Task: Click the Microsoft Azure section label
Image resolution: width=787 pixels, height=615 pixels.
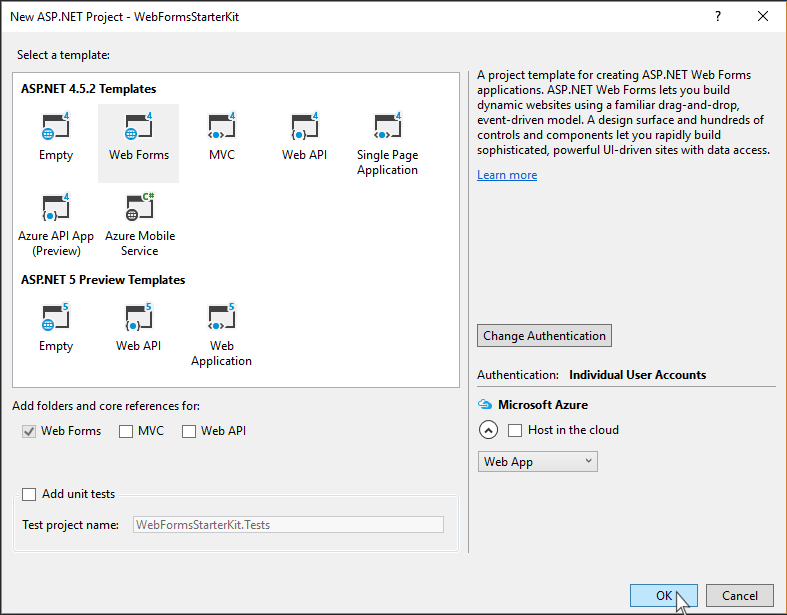Action: (x=543, y=405)
